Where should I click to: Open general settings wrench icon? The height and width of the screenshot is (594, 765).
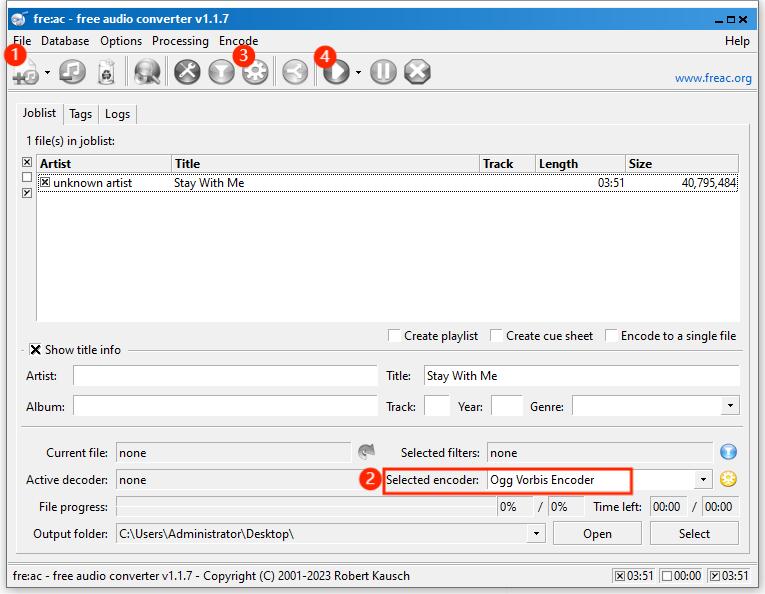click(x=187, y=72)
